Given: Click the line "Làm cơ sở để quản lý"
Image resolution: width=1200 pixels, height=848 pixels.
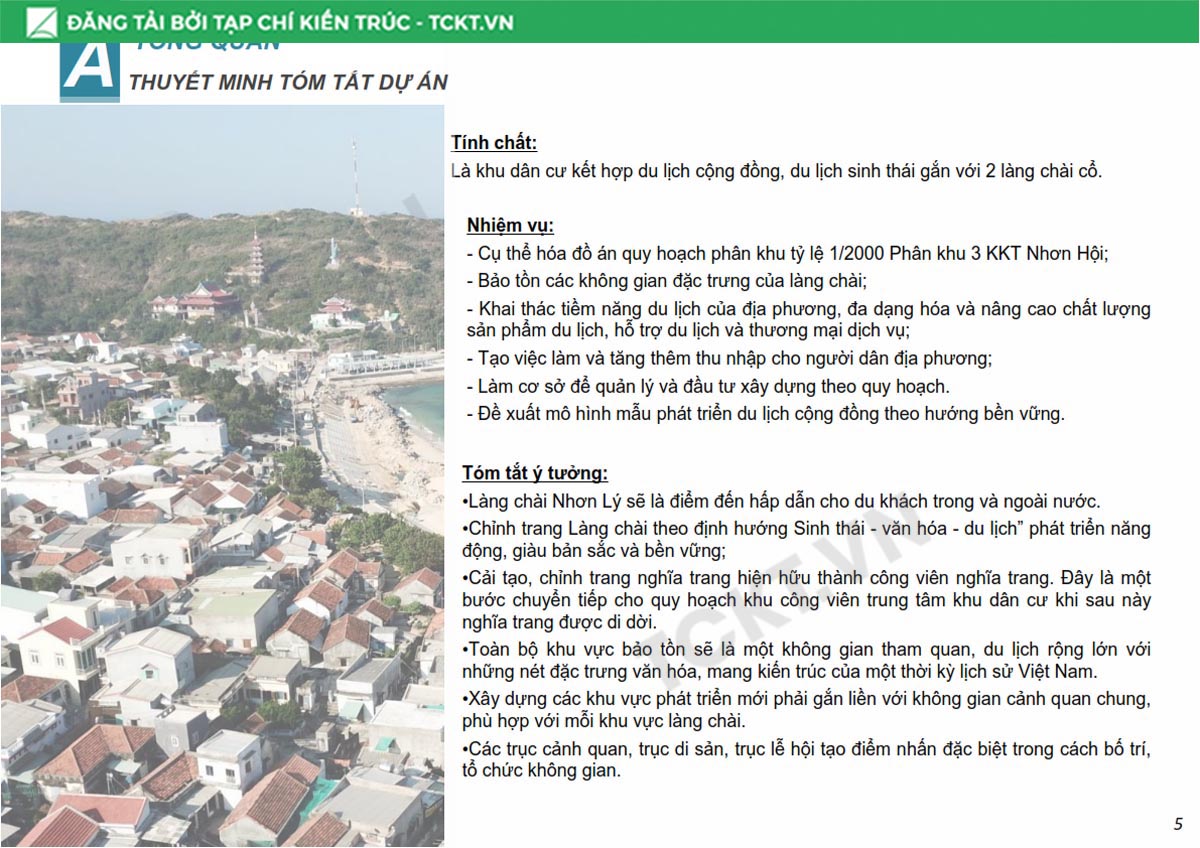Looking at the screenshot, I should [x=708, y=386].
